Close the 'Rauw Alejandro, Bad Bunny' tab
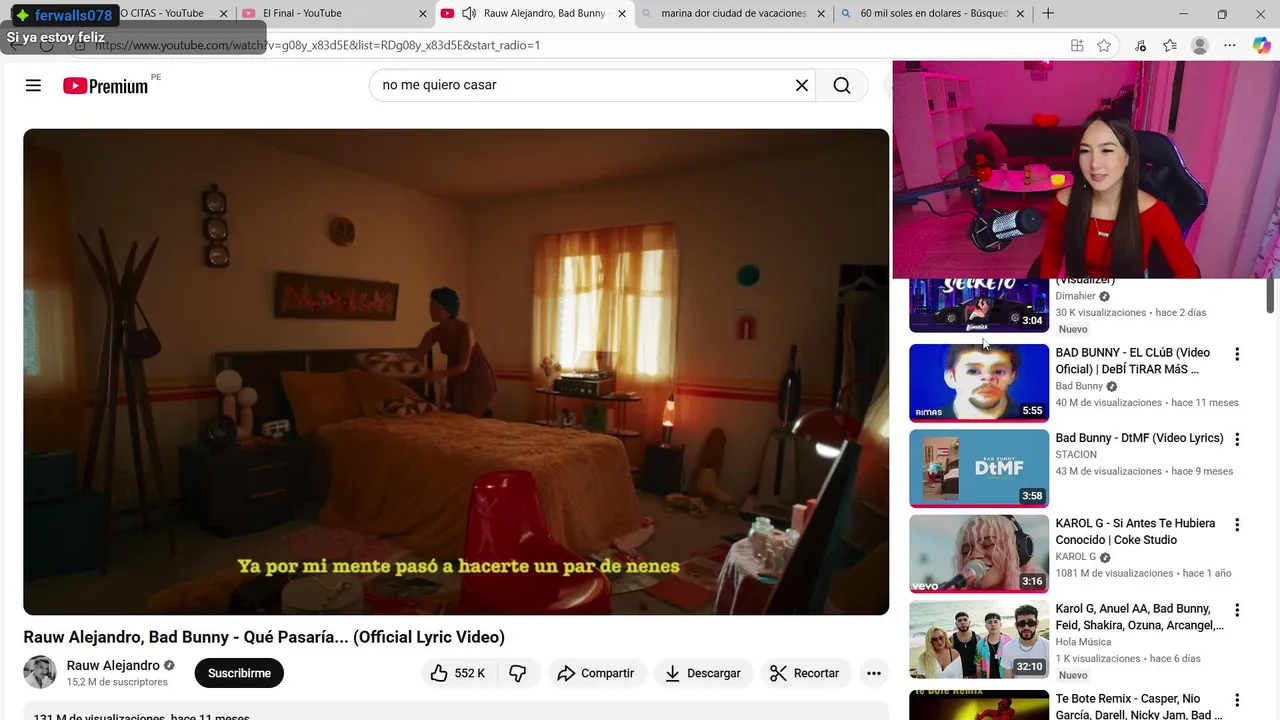The width and height of the screenshot is (1280, 720). 622,14
